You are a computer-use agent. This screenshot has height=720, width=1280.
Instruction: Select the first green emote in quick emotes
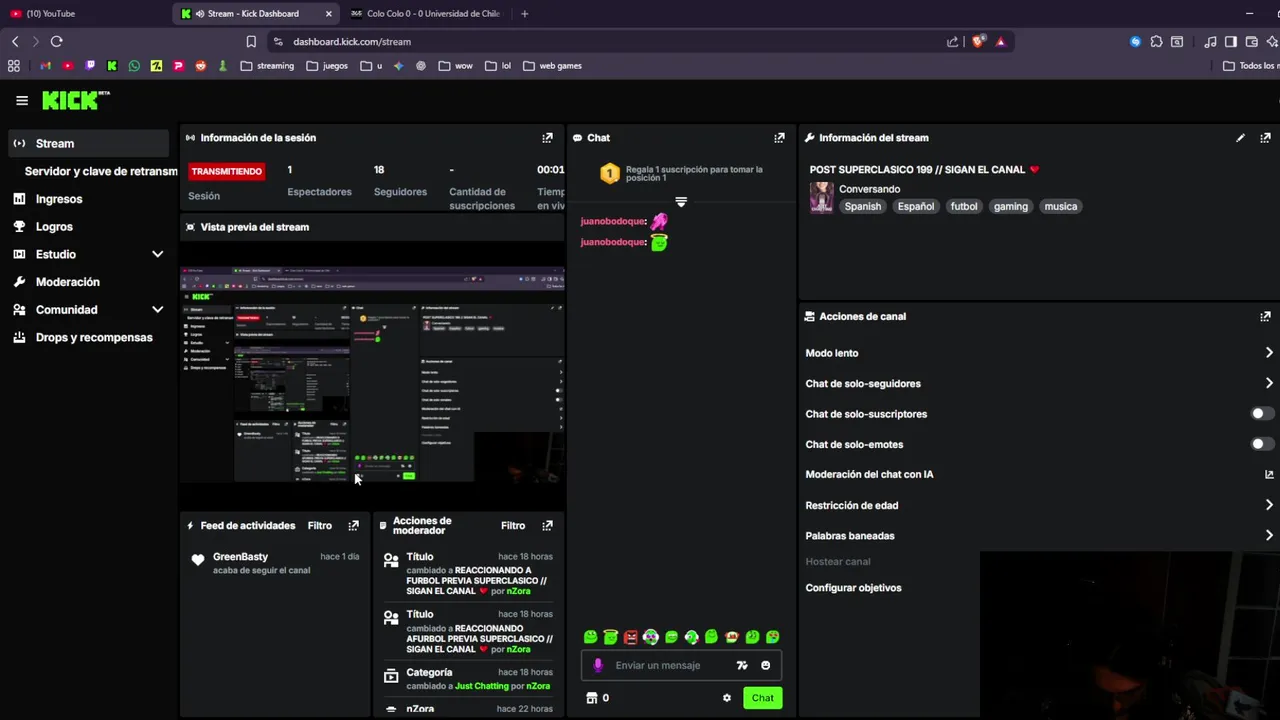590,637
